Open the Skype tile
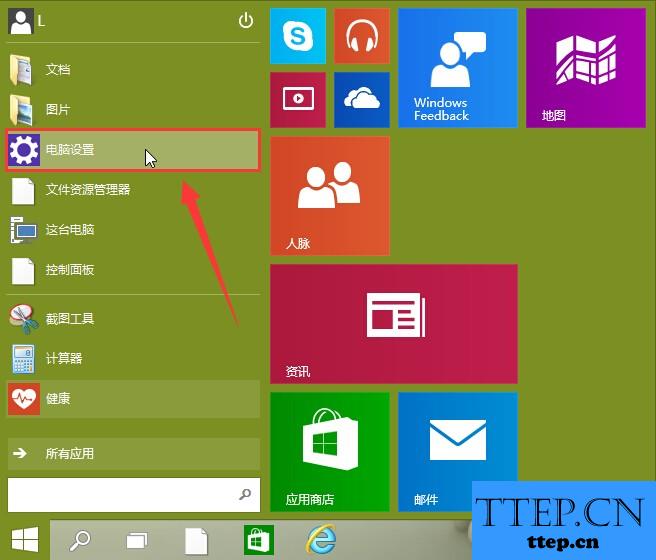 (298, 36)
